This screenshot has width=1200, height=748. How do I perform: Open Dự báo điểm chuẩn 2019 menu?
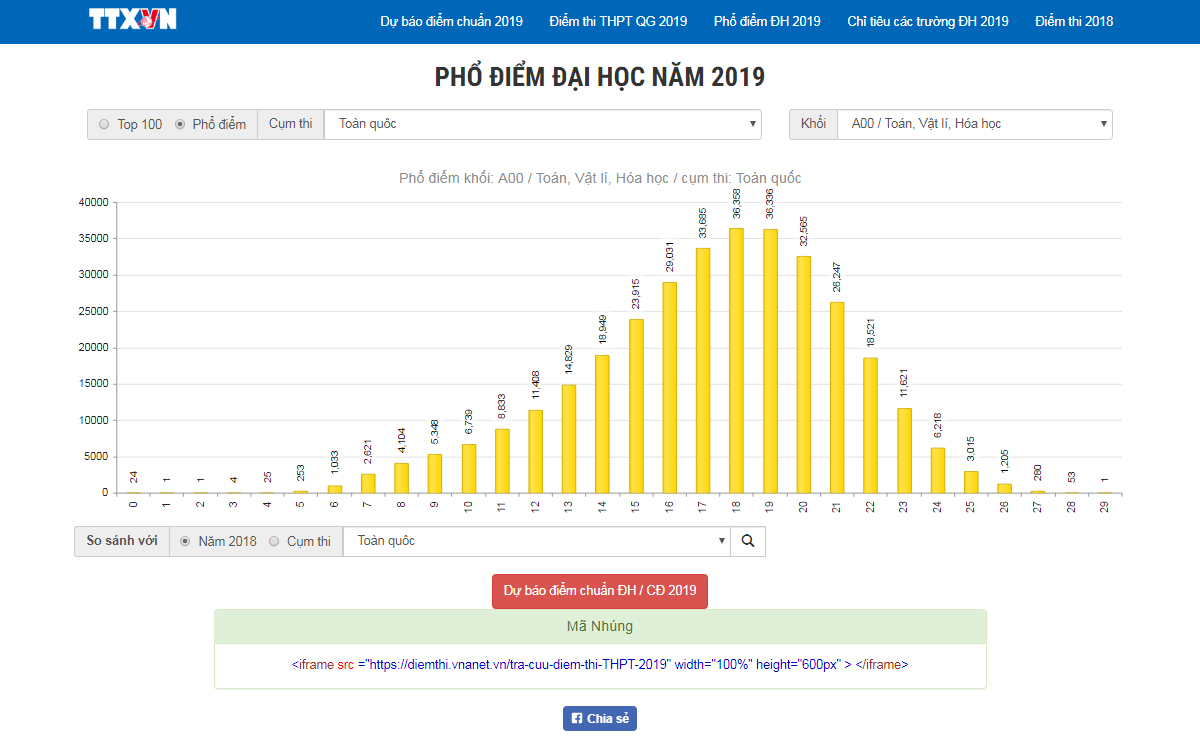(451, 21)
